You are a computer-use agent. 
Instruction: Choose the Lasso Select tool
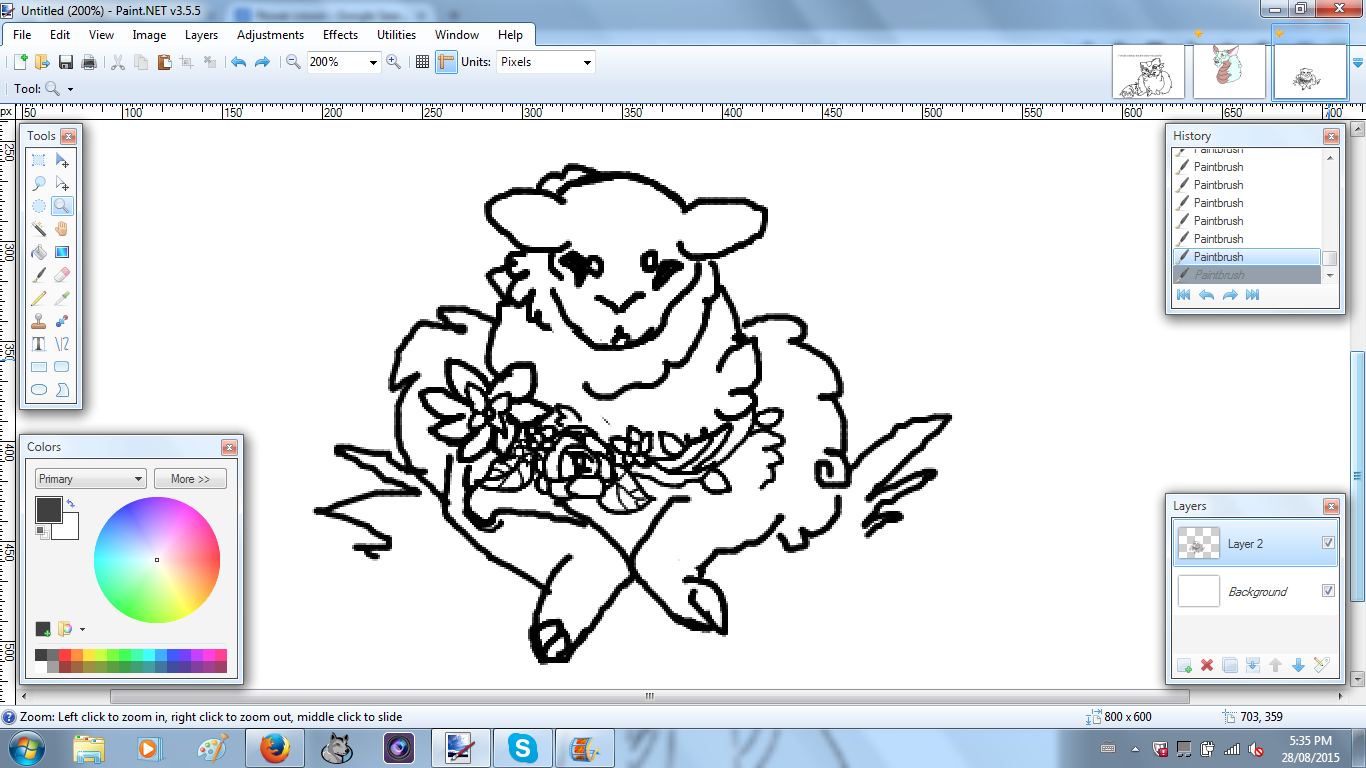pyautogui.click(x=39, y=183)
